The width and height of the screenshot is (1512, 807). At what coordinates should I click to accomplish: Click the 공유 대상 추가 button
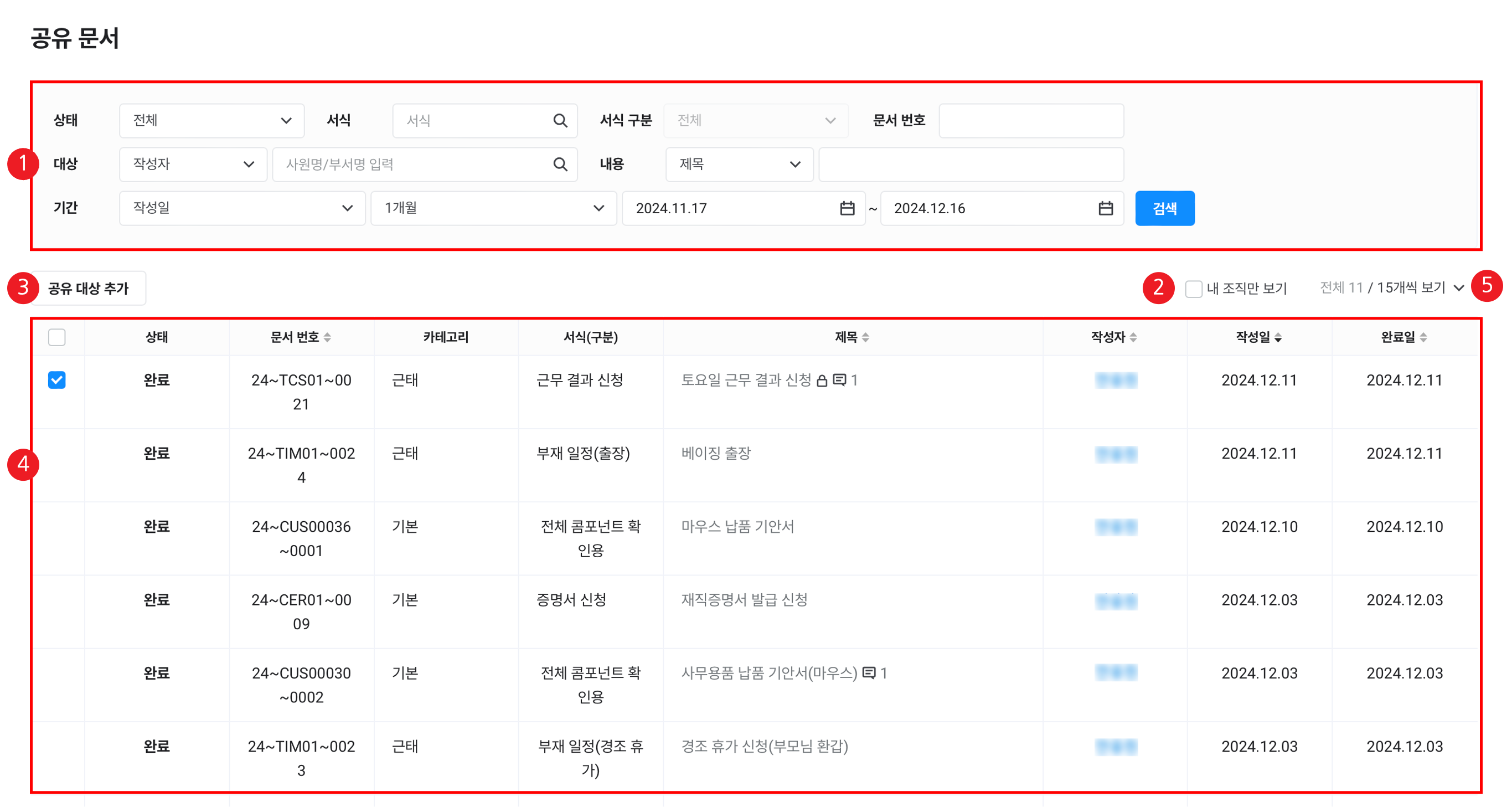tap(88, 289)
